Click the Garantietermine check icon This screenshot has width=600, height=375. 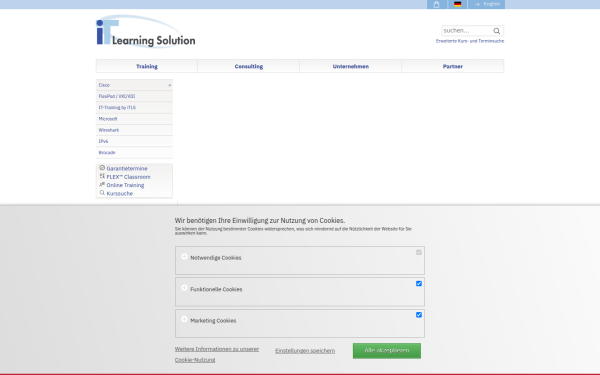click(x=102, y=168)
